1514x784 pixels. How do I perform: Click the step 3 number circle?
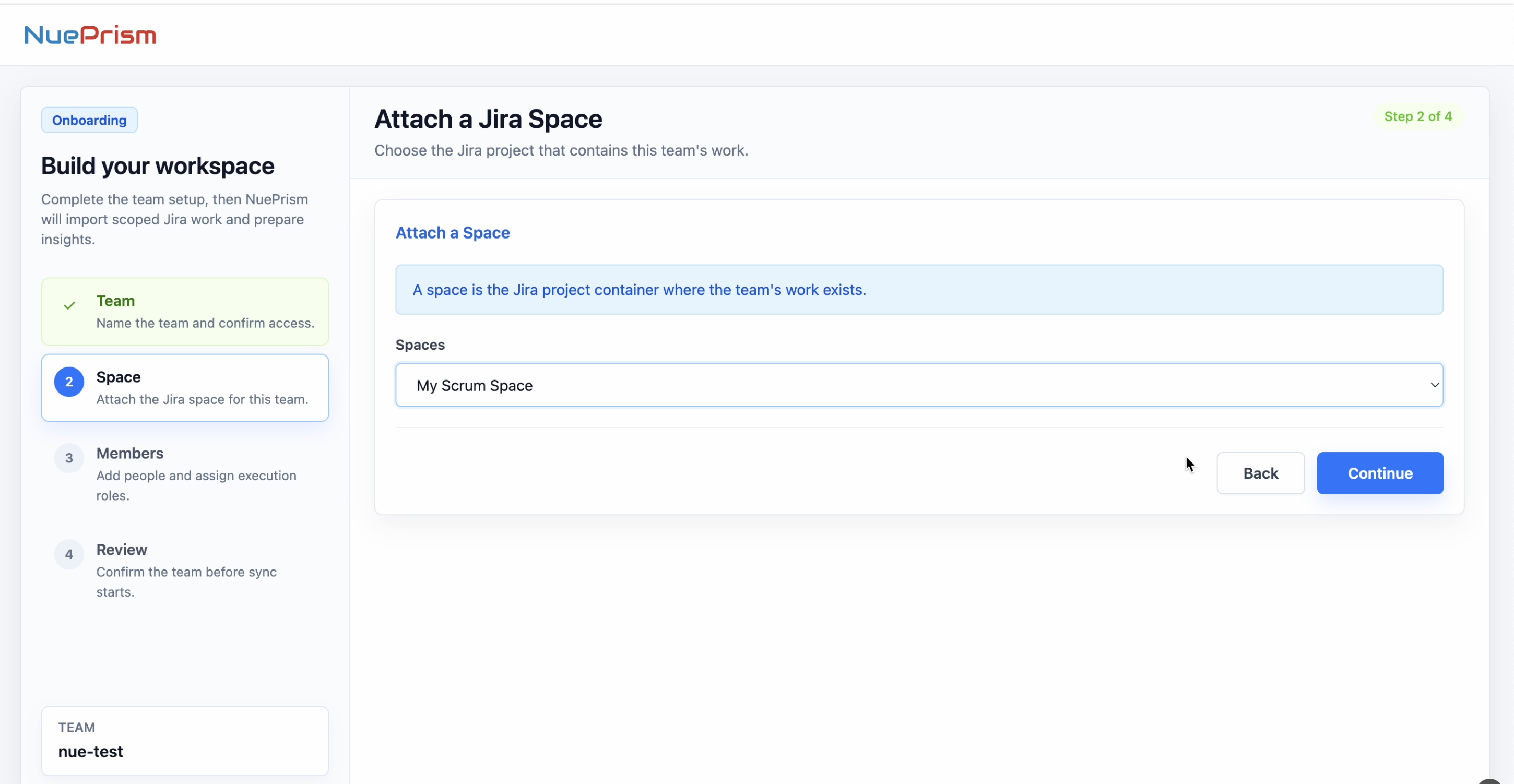point(69,458)
